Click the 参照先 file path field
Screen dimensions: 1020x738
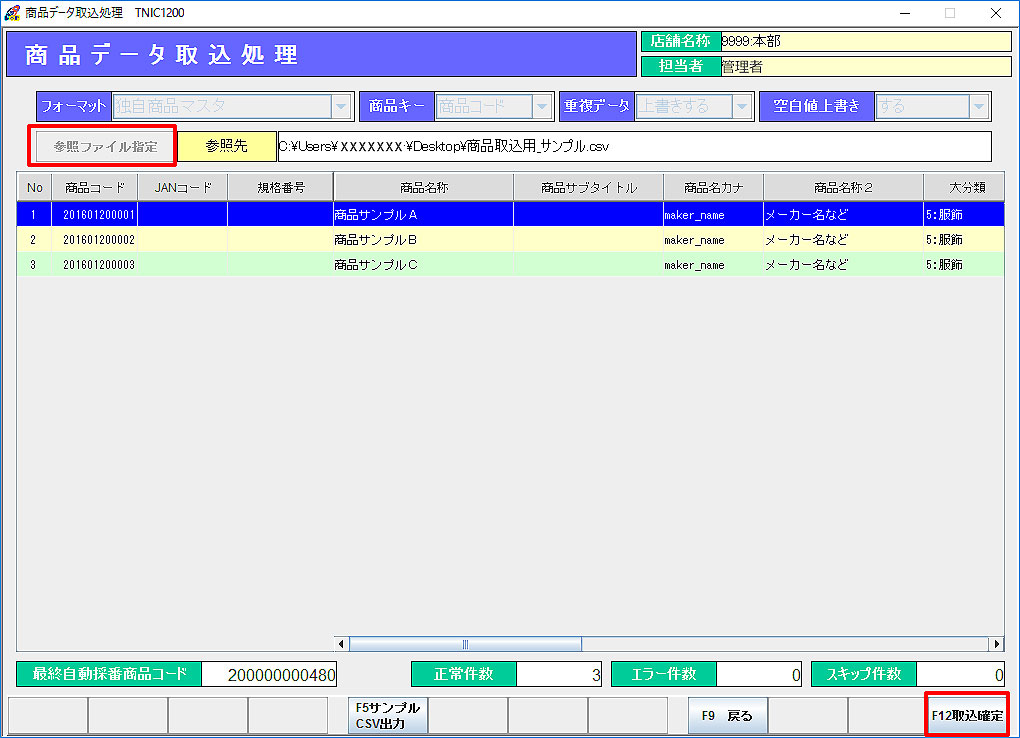coord(634,146)
